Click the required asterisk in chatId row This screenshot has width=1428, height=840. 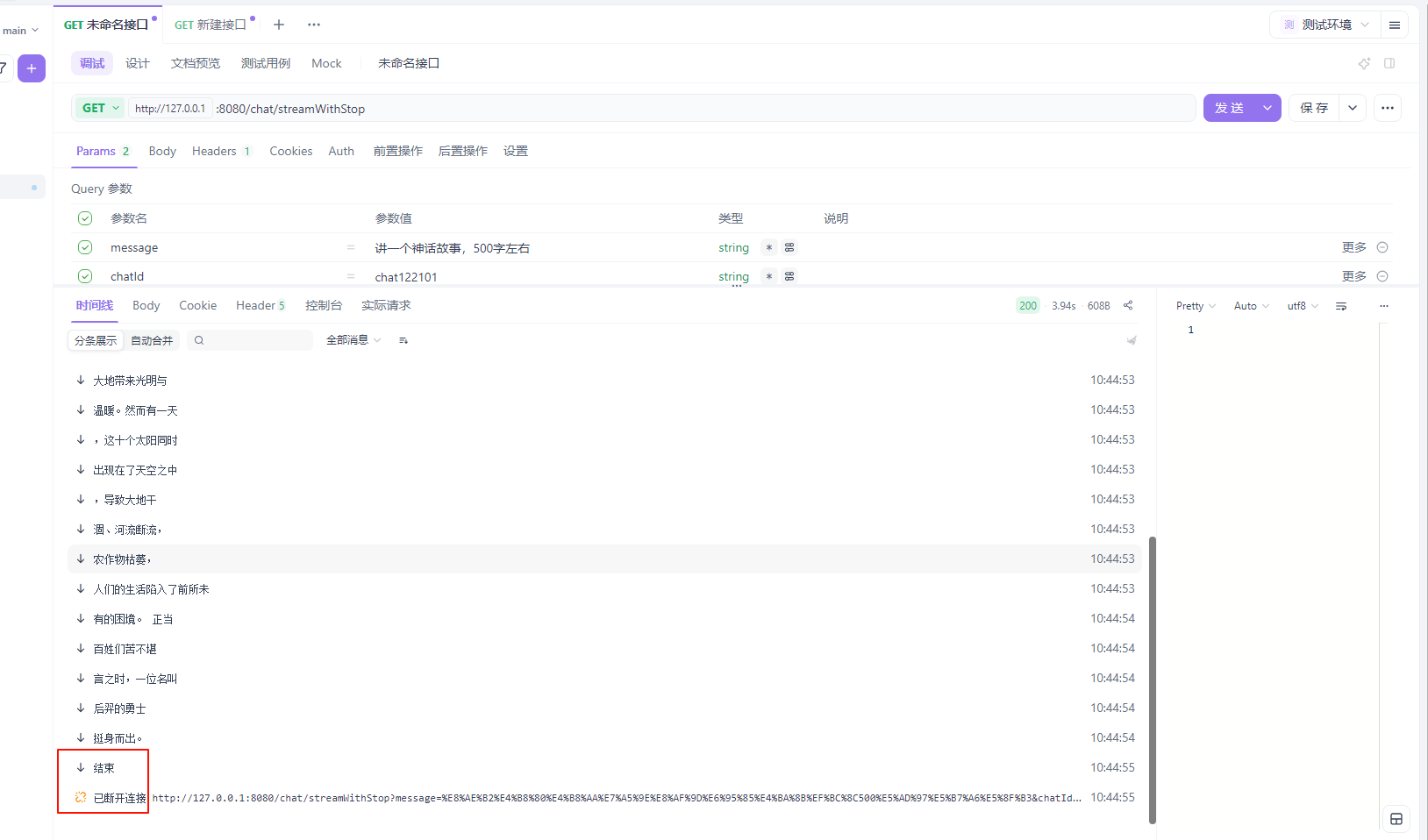click(769, 276)
